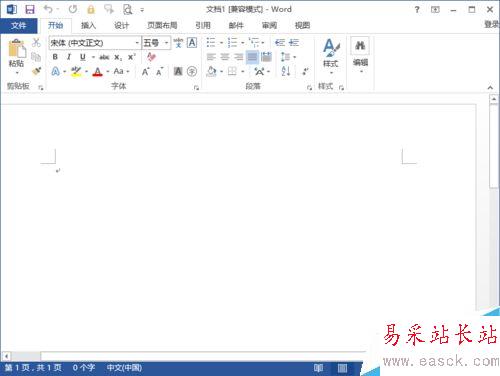Insert enclosed character circle icon
The height and width of the screenshot is (376, 500).
tap(192, 71)
